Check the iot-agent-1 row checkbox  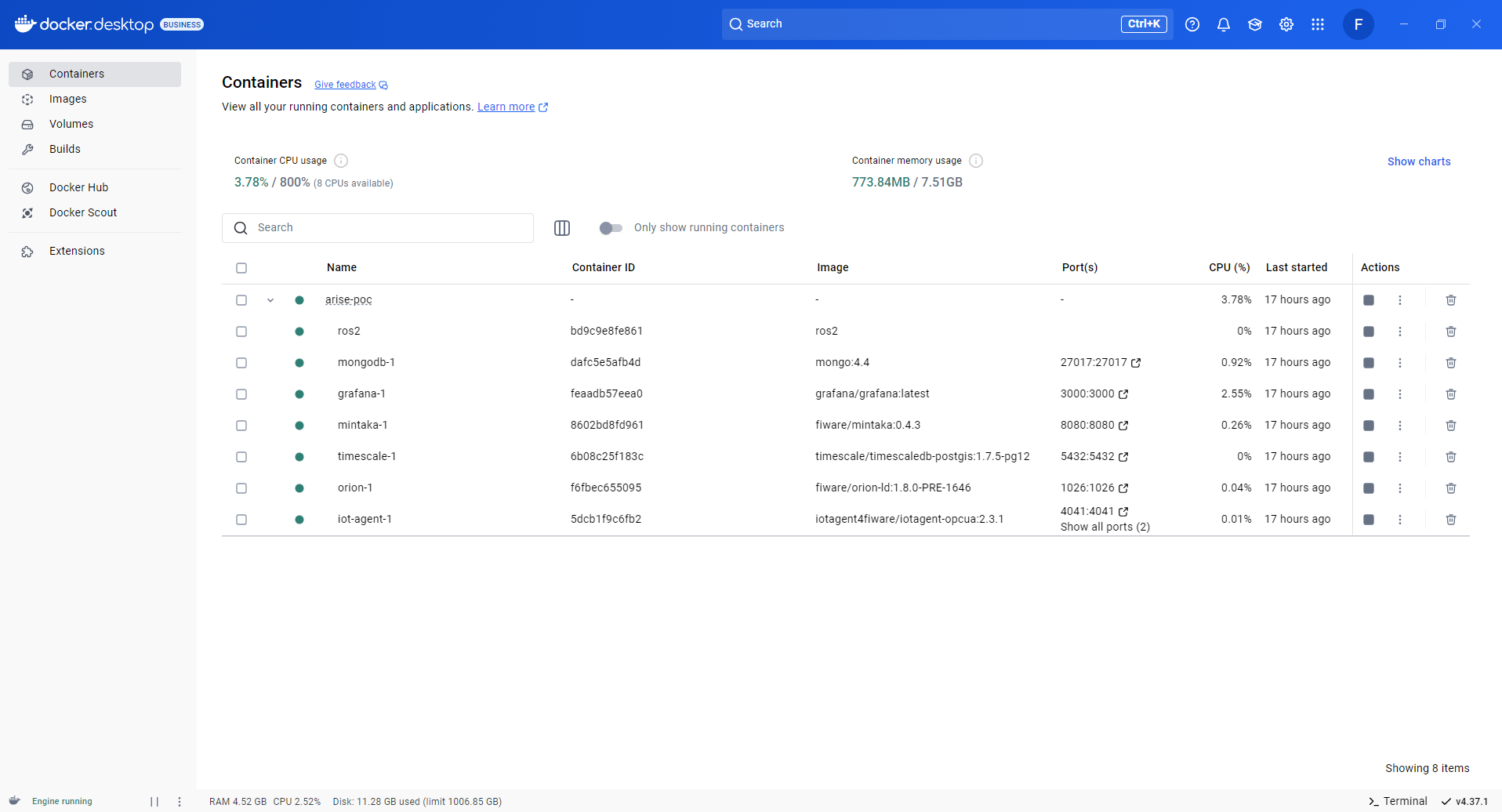tap(241, 520)
